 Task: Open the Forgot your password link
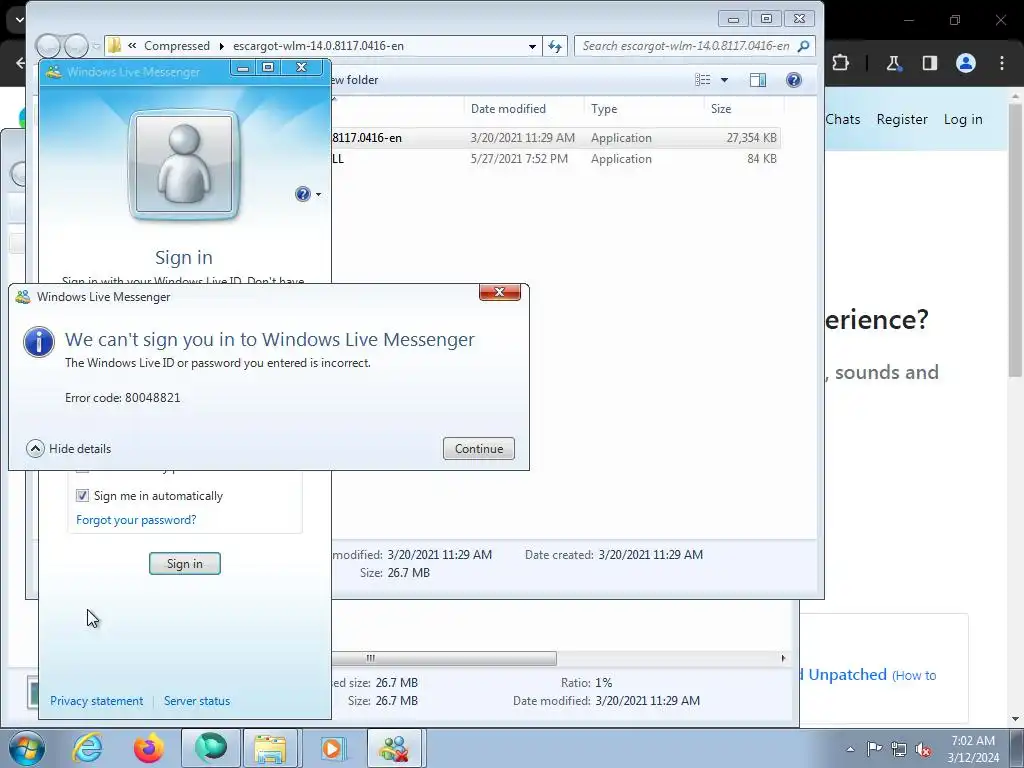coord(136,520)
